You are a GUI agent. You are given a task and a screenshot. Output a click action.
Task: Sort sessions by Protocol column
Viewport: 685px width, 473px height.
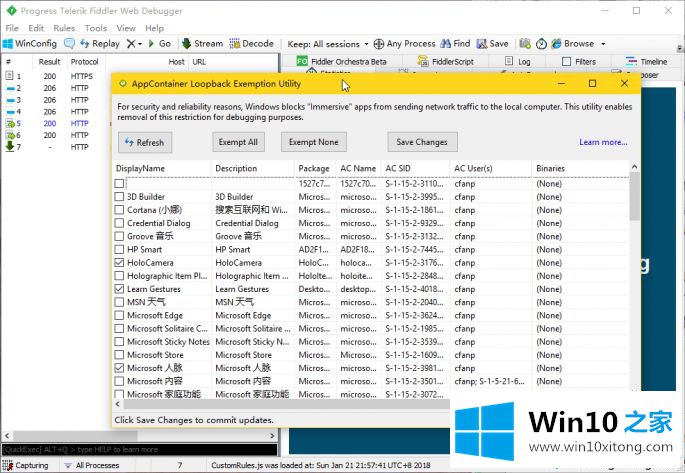coord(85,62)
